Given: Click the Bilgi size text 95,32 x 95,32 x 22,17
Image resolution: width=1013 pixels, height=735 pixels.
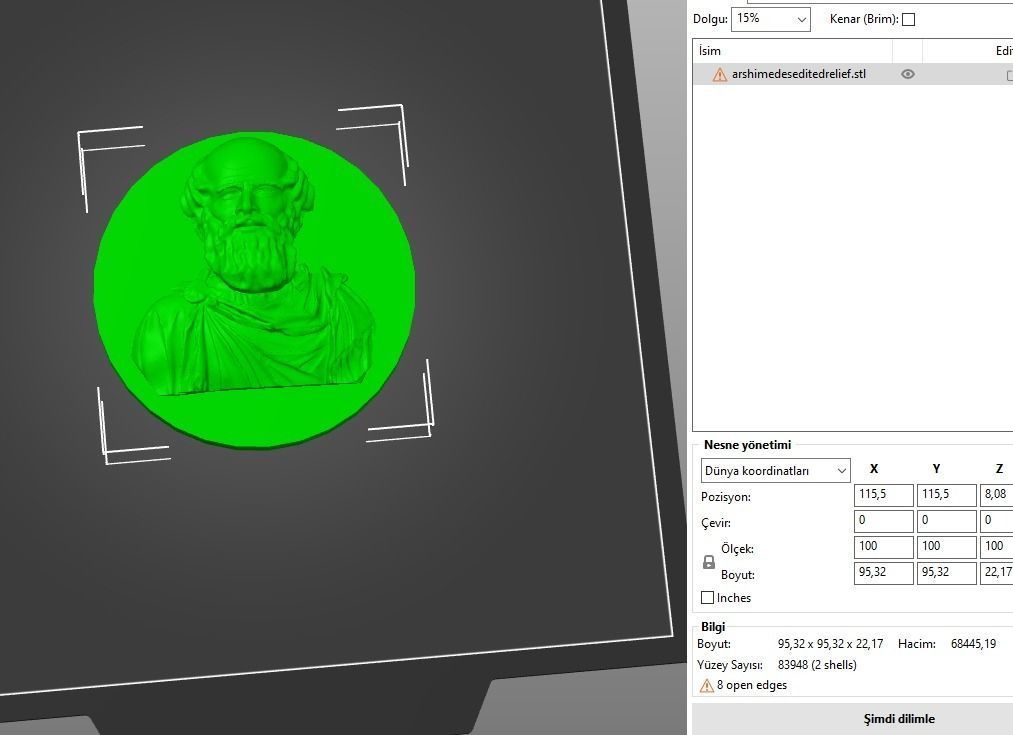Looking at the screenshot, I should (x=830, y=644).
